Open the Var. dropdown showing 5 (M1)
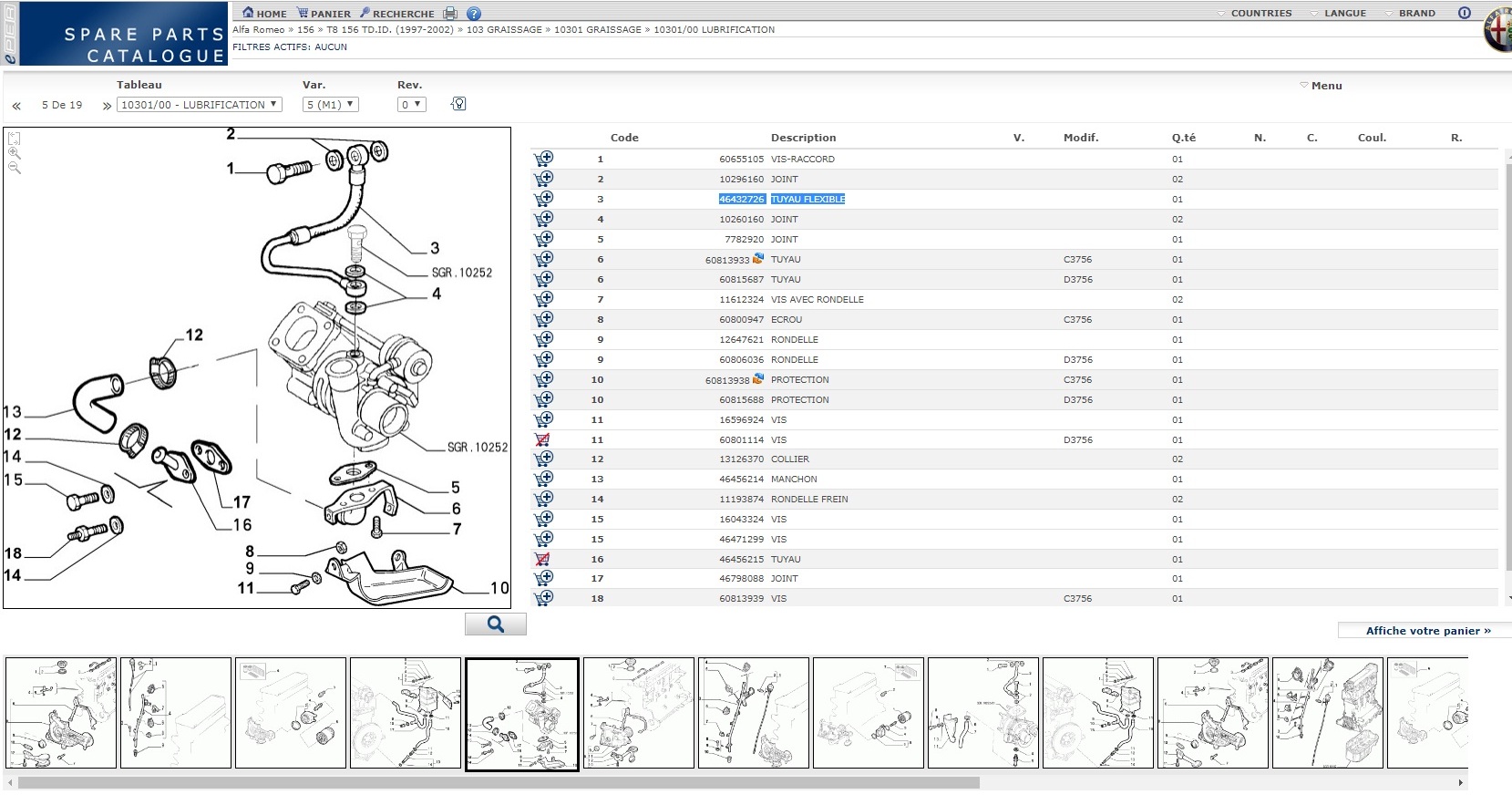This screenshot has width=1512, height=805. point(330,105)
